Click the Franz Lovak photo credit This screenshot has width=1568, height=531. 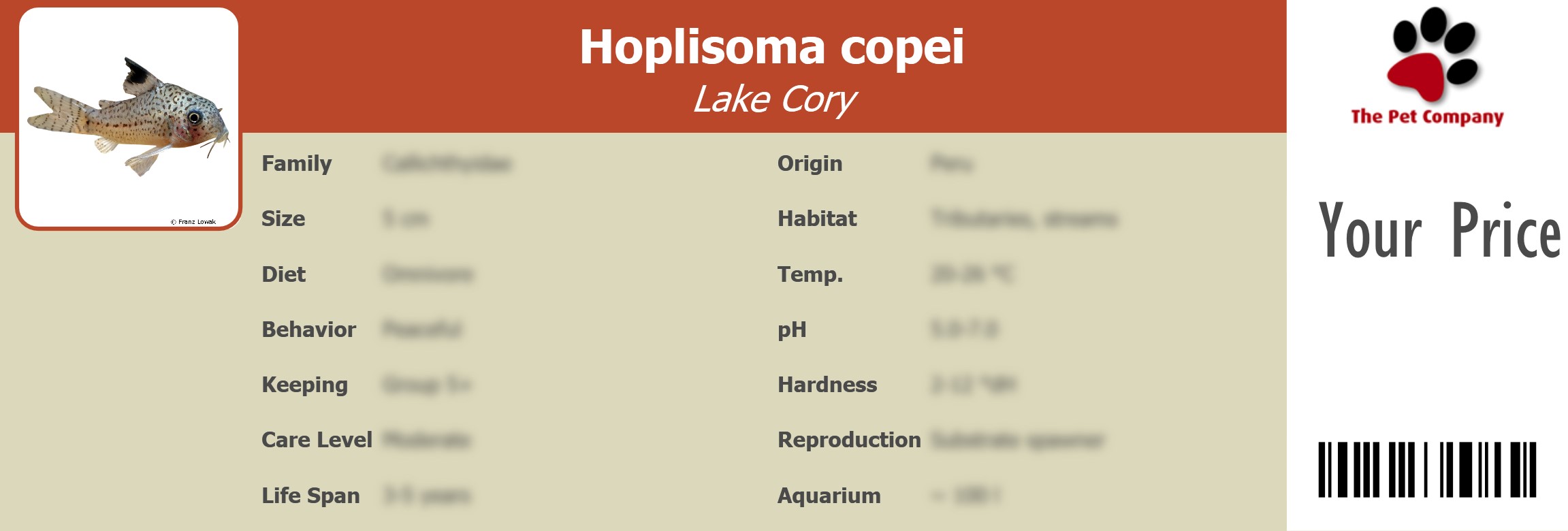pyautogui.click(x=193, y=222)
